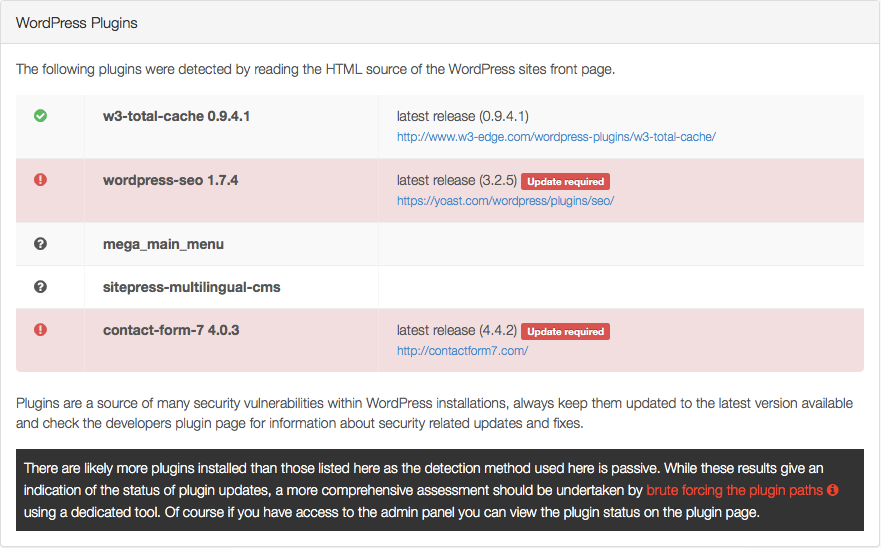Select the w3-total-cache 0.9.4.1 plugin name
The height and width of the screenshot is (548, 881).
click(176, 116)
